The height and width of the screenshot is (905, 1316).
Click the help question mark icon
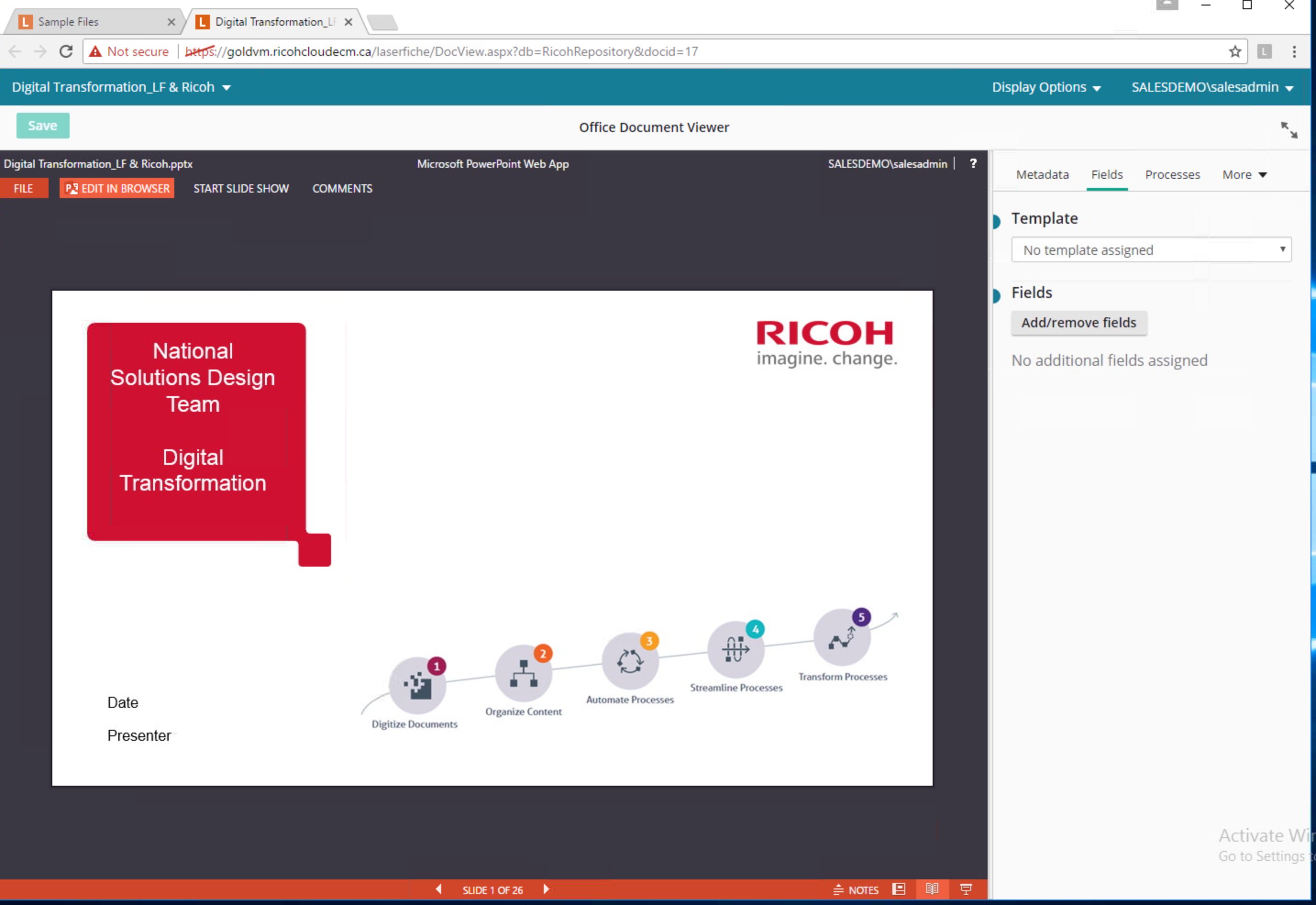pos(973,163)
